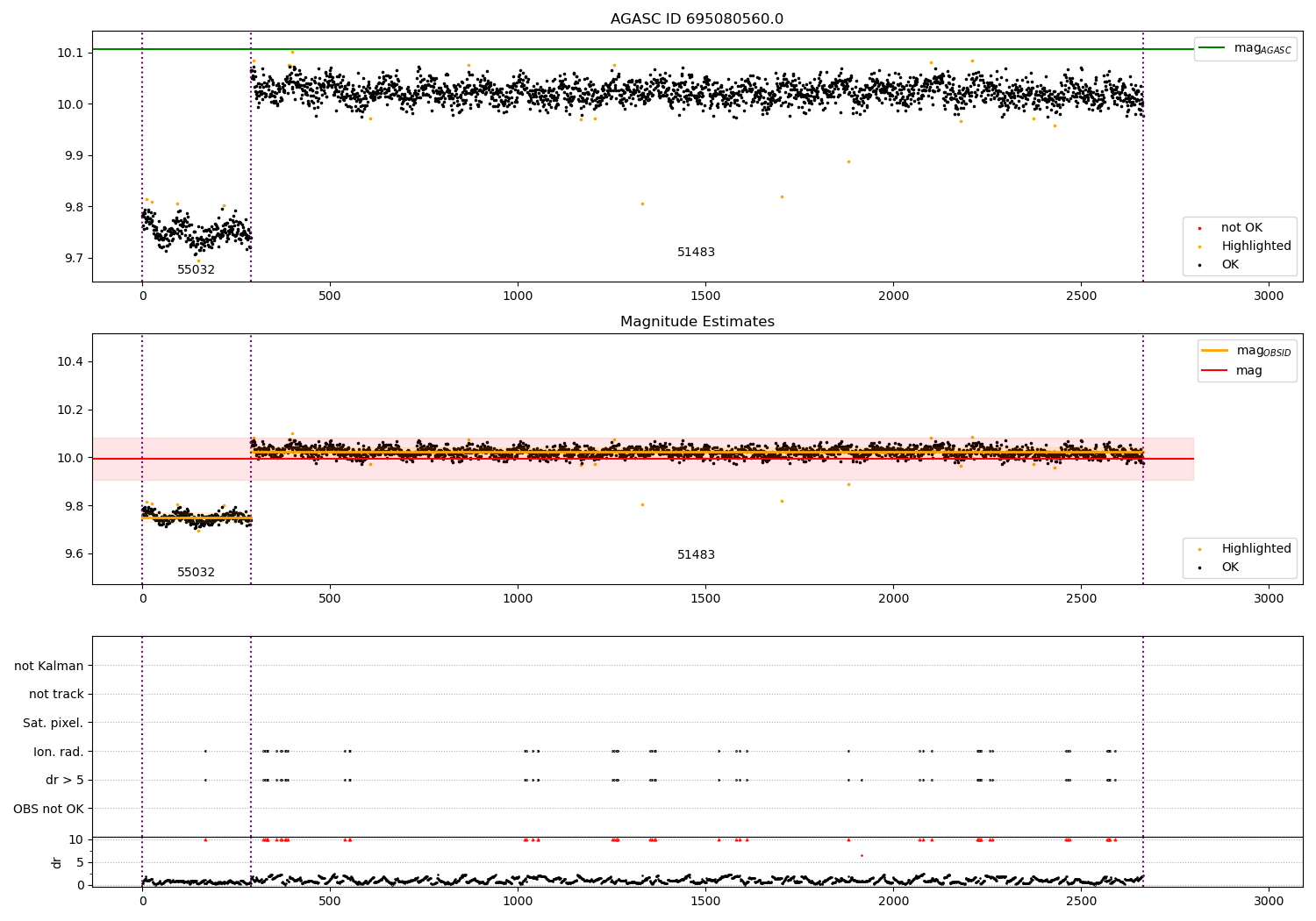1316x921 pixels.
Task: Click the 'Magnitude Estimates' plot title
Action: pyautogui.click(x=697, y=322)
